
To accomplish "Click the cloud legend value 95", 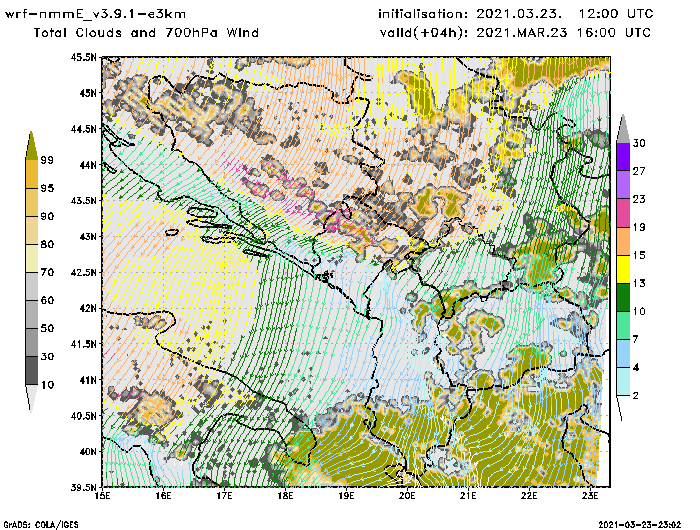I will pos(47,188).
